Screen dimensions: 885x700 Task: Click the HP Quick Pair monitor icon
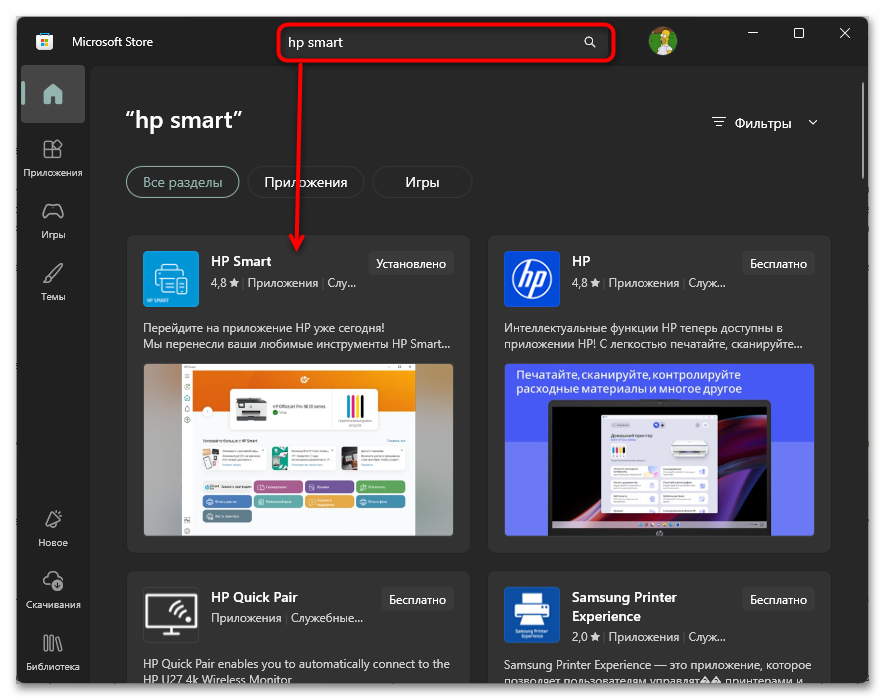[171, 615]
